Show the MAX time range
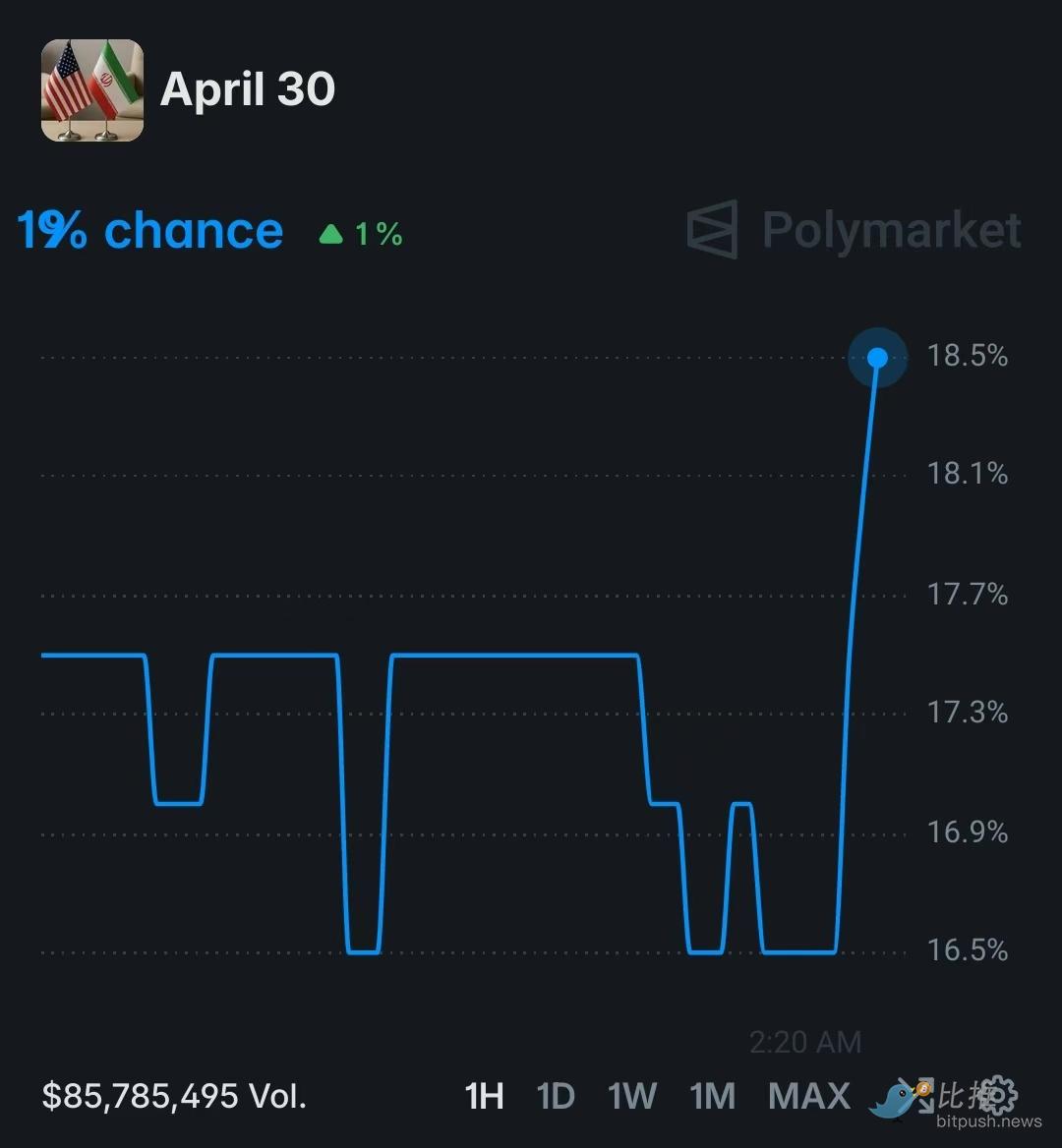This screenshot has height=1148, width=1062. pyautogui.click(x=808, y=1095)
